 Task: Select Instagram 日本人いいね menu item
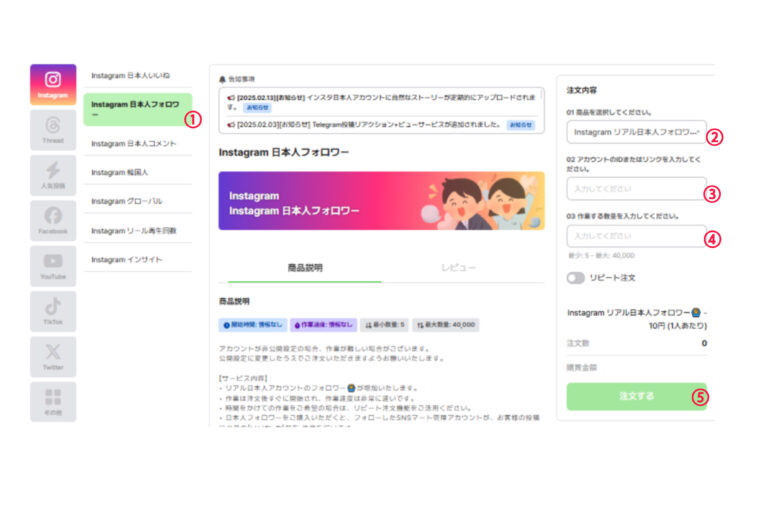(x=138, y=76)
